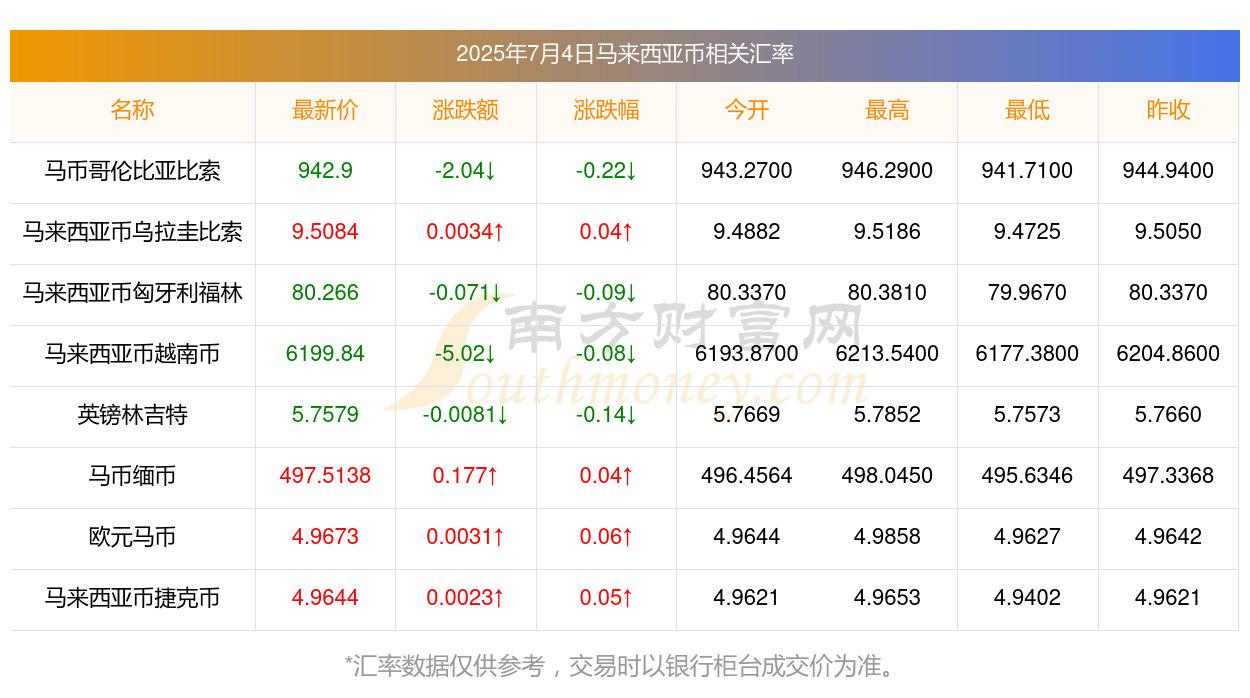Click the title 2025年7月4日马来西亚币相关汇率

tap(625, 54)
